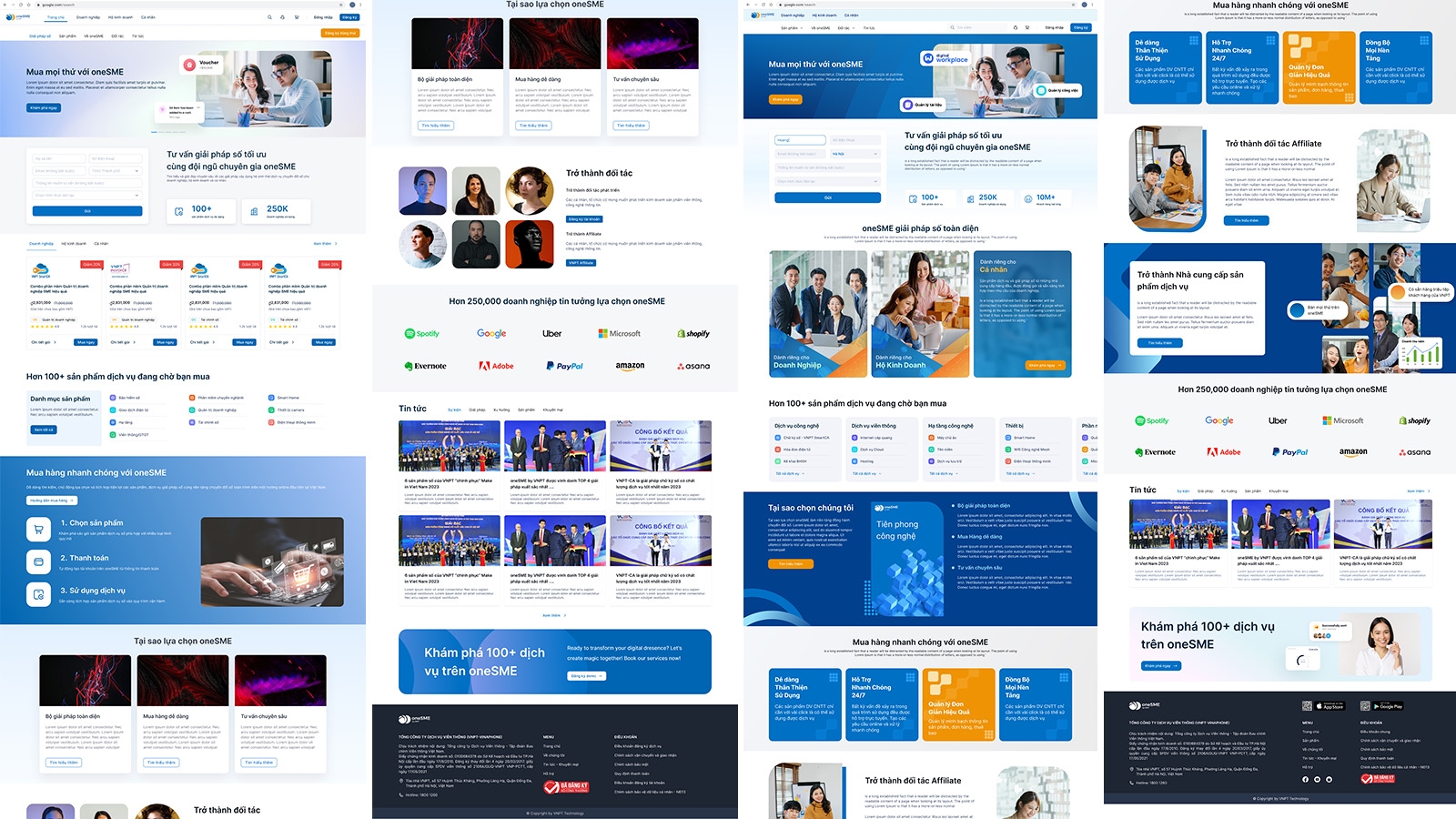Click 'Hơn 250,000 doanh nghiệp' heading in second mockup
This screenshot has width=1456, height=819.
tap(557, 301)
